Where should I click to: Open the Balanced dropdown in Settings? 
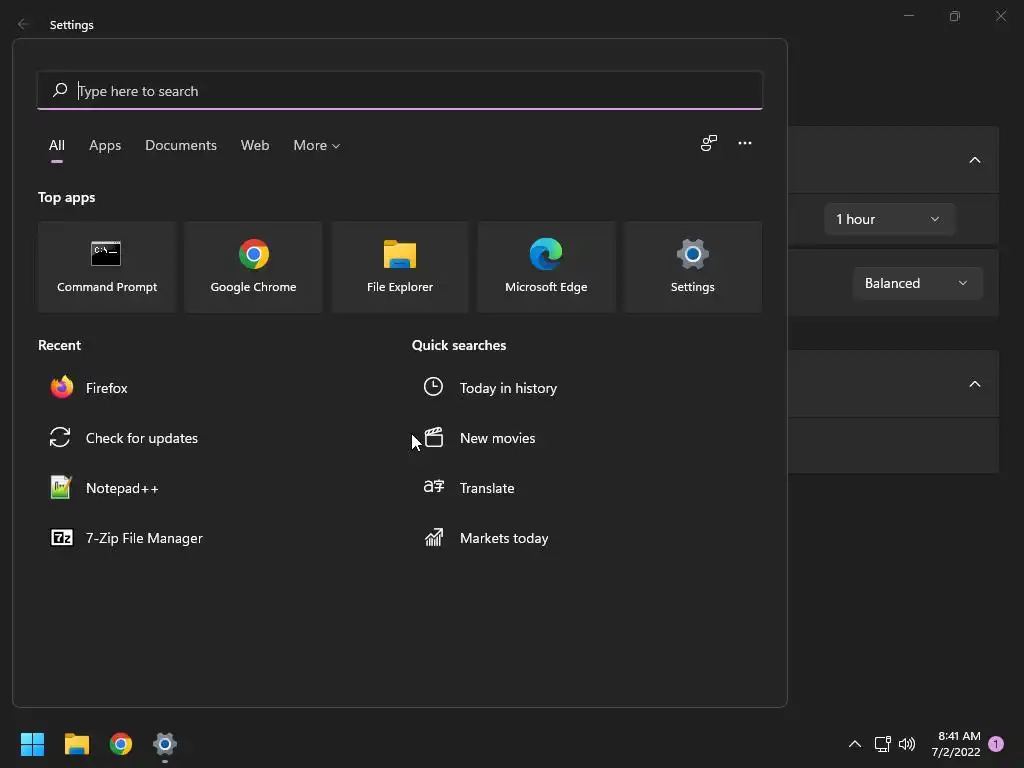tap(918, 283)
